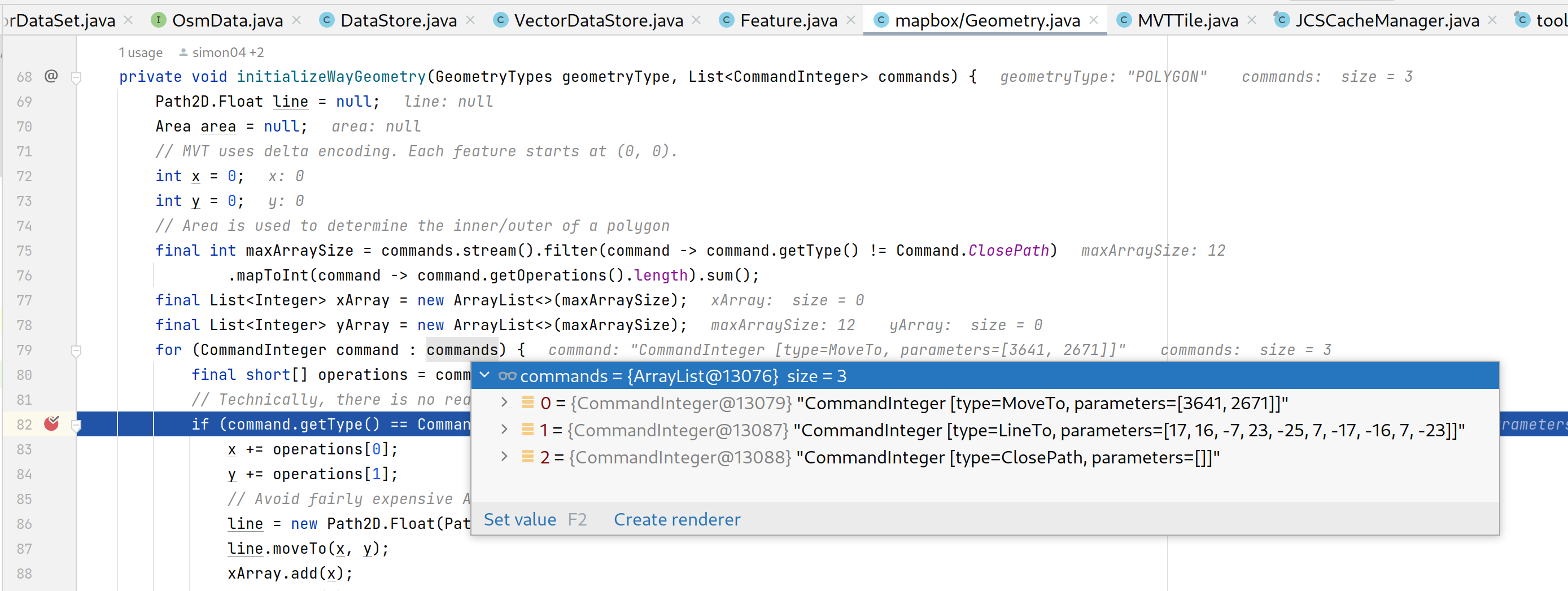
Task: Click the OsmData.java interface icon
Action: coord(158,20)
